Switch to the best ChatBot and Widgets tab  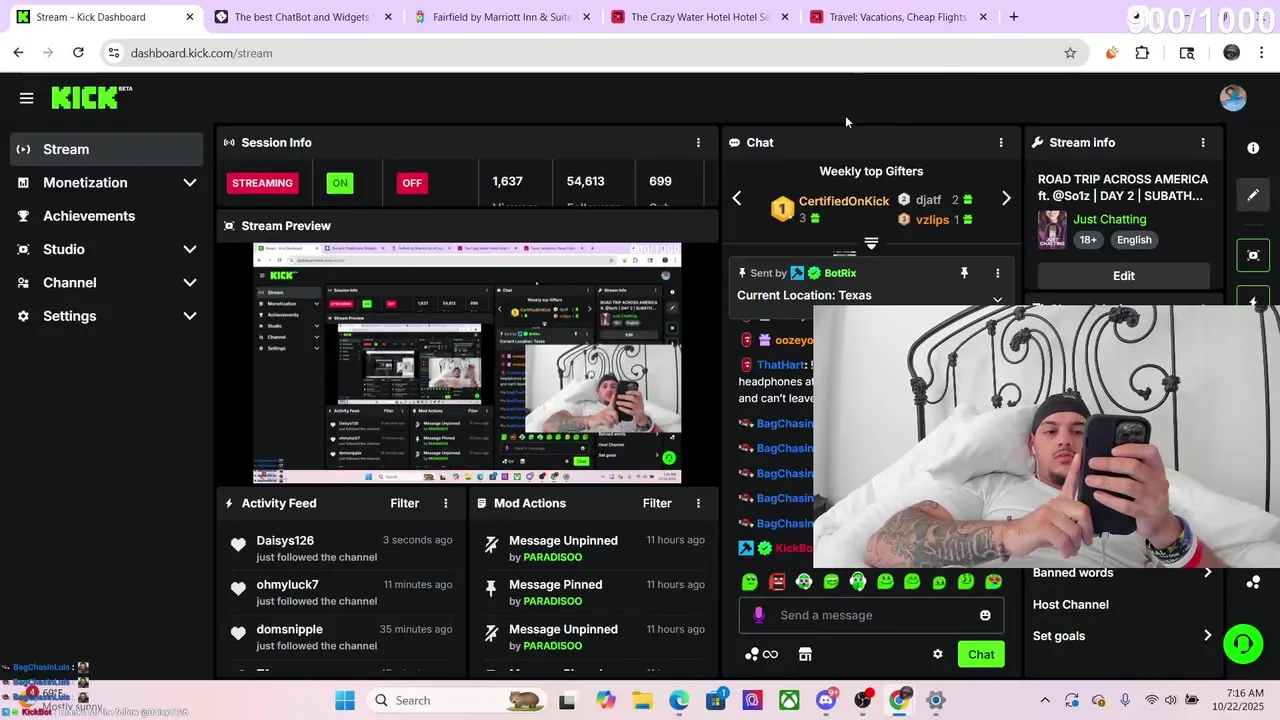[301, 17]
